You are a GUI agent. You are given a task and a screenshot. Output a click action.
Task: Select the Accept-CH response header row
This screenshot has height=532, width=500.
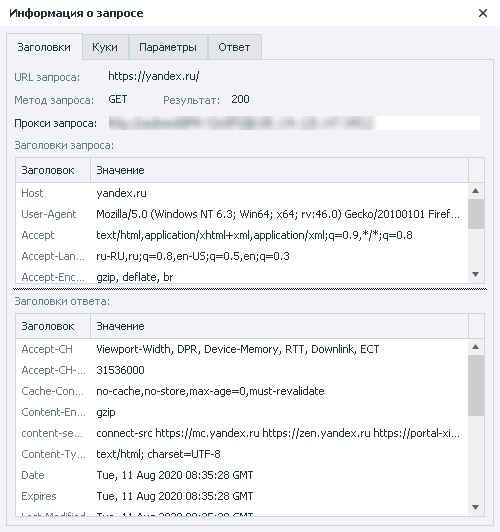(x=242, y=349)
